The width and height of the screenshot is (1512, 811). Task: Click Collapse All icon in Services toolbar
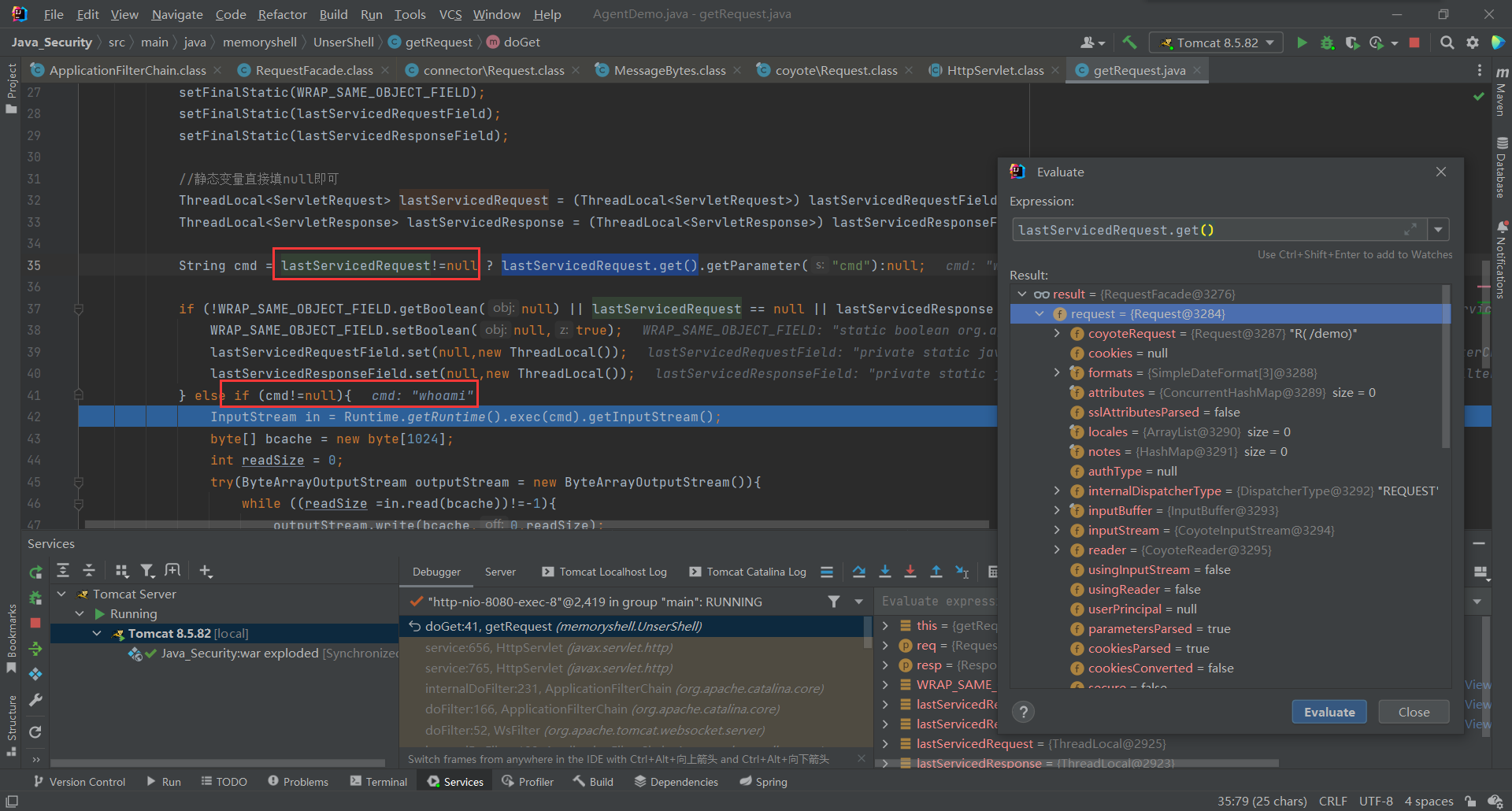(89, 571)
